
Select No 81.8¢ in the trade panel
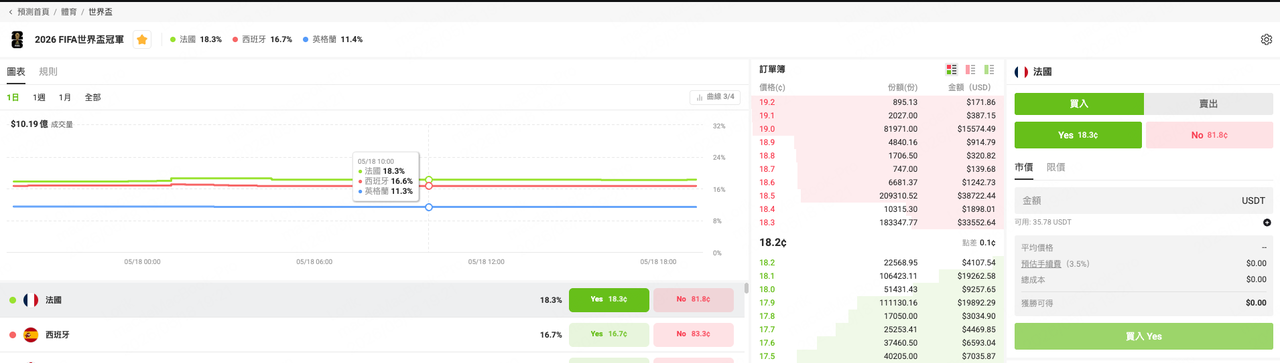coord(1209,135)
